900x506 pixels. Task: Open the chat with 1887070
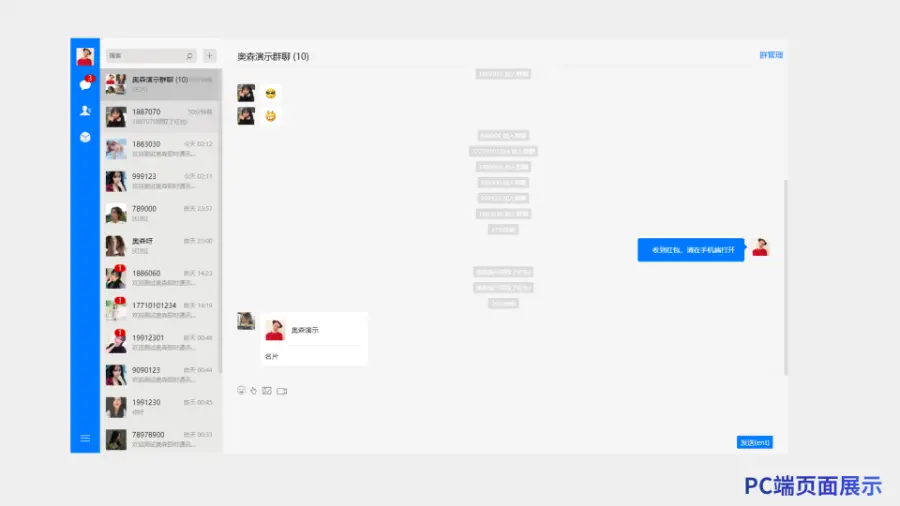click(x=160, y=116)
